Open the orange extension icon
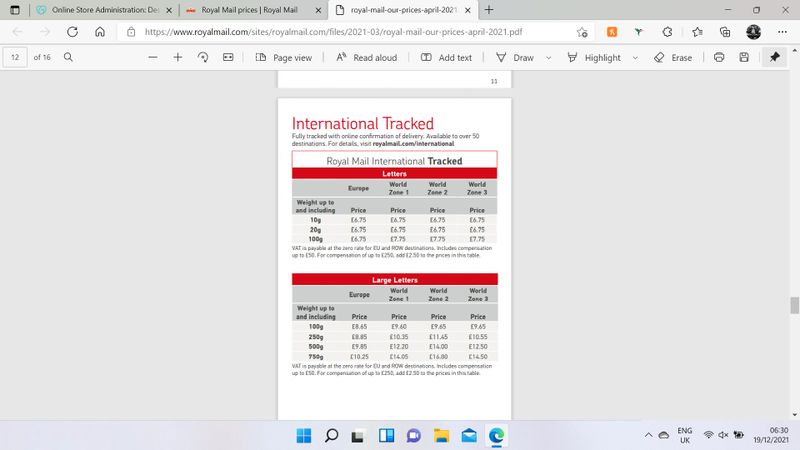The height and width of the screenshot is (450, 800). pos(612,32)
